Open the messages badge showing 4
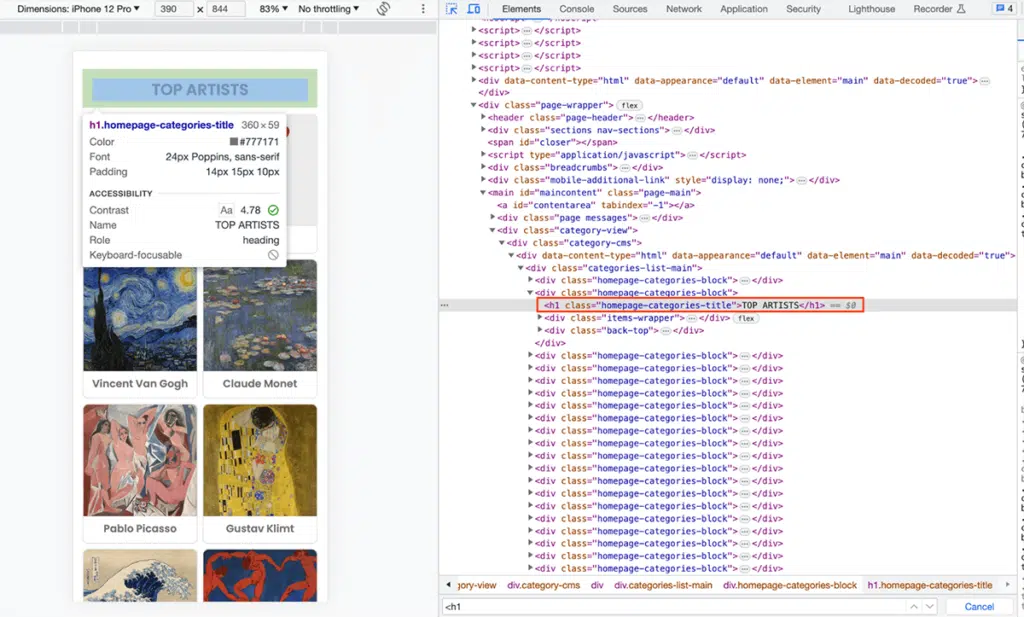The height and width of the screenshot is (617, 1024). (1003, 8)
